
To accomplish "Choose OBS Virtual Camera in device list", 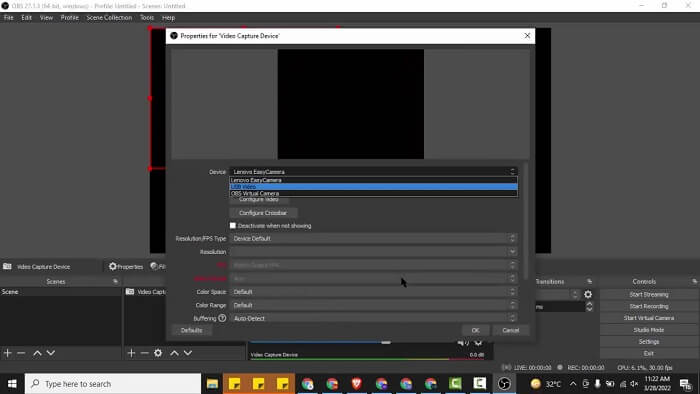I will pyautogui.click(x=374, y=194).
